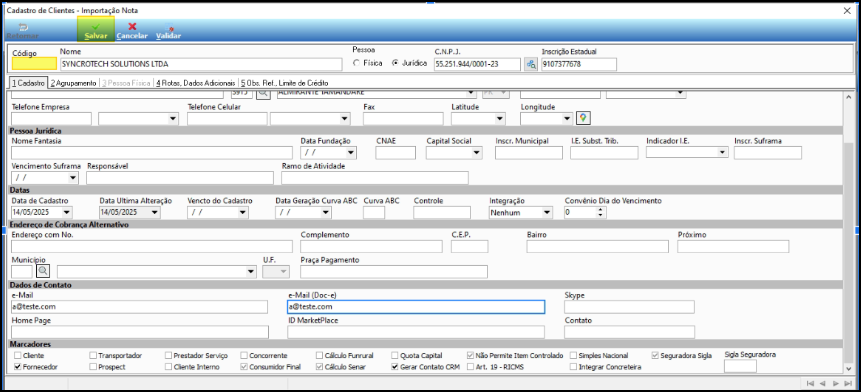
Task: Open the Data Geração Curva ABC dropdown
Action: pos(326,212)
